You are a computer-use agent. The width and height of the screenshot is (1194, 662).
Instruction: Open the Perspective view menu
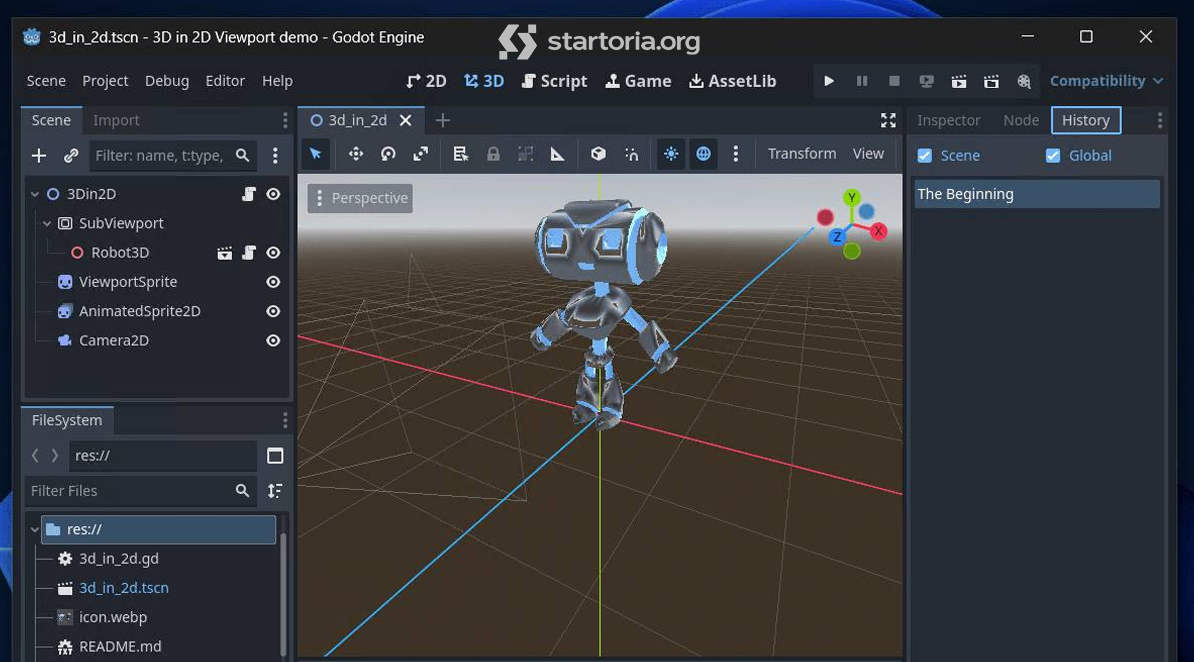coord(360,198)
